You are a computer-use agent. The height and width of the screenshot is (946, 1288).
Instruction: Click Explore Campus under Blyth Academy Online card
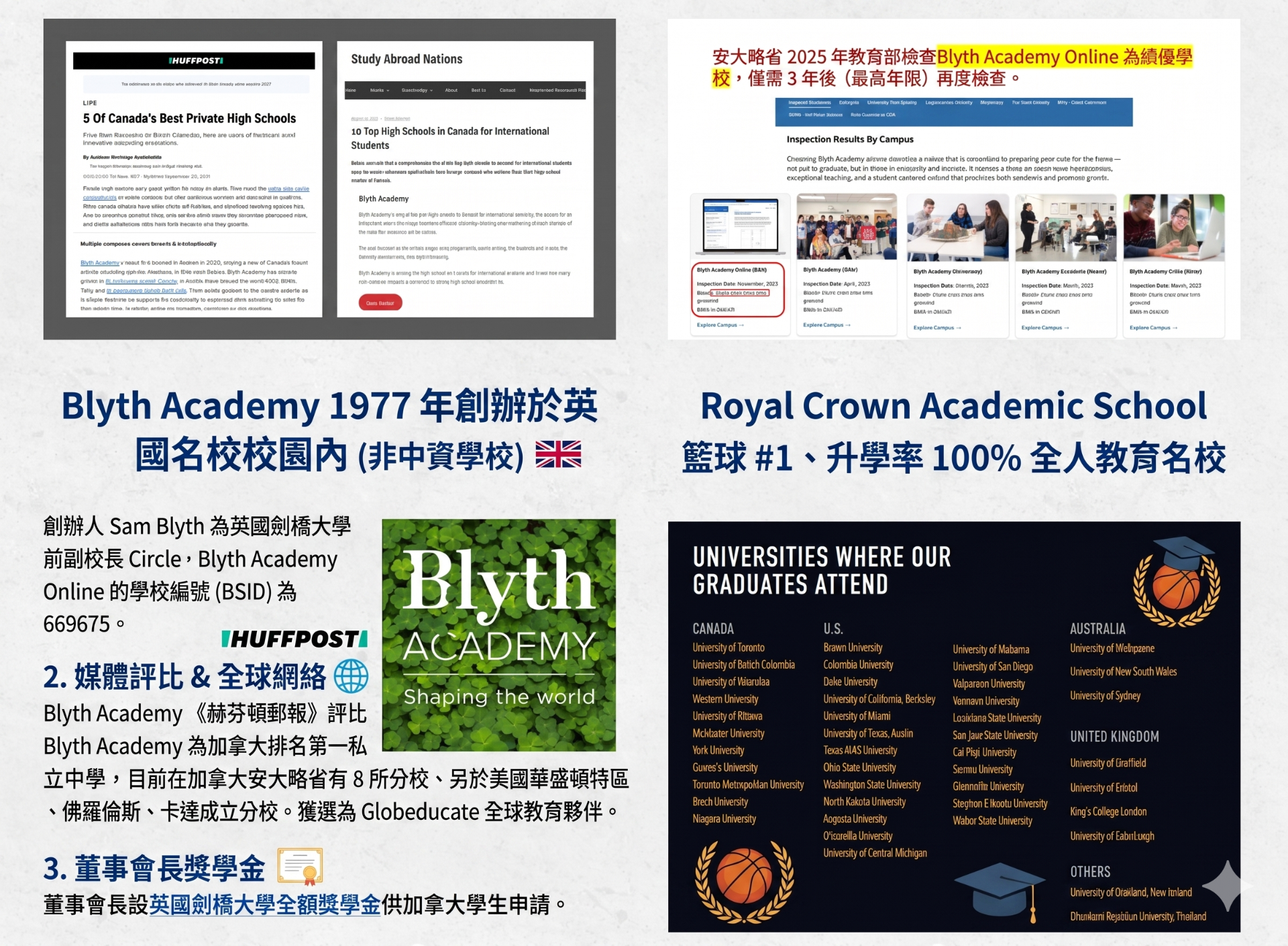pos(720,325)
